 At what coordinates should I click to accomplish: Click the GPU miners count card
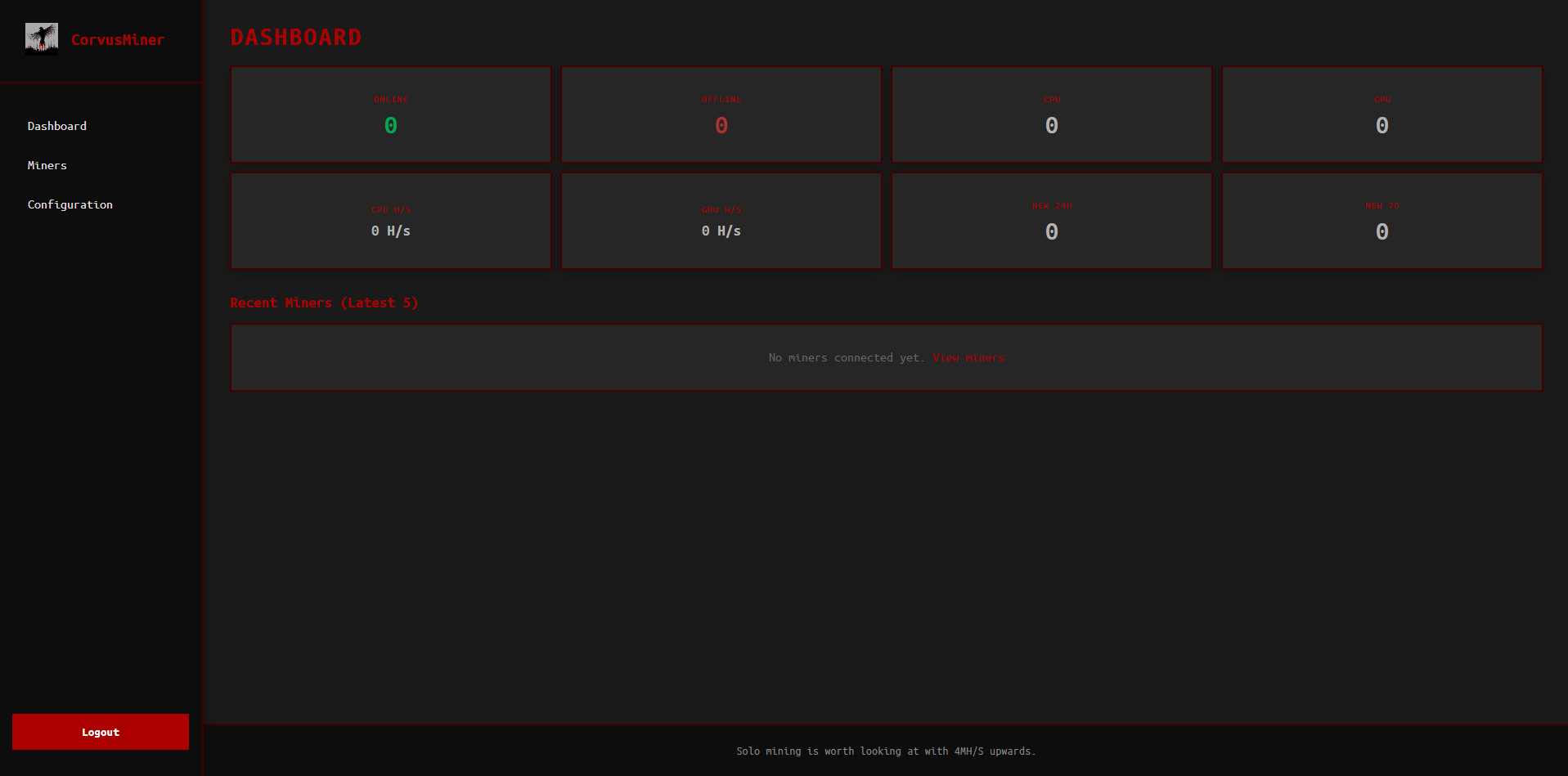1382,114
